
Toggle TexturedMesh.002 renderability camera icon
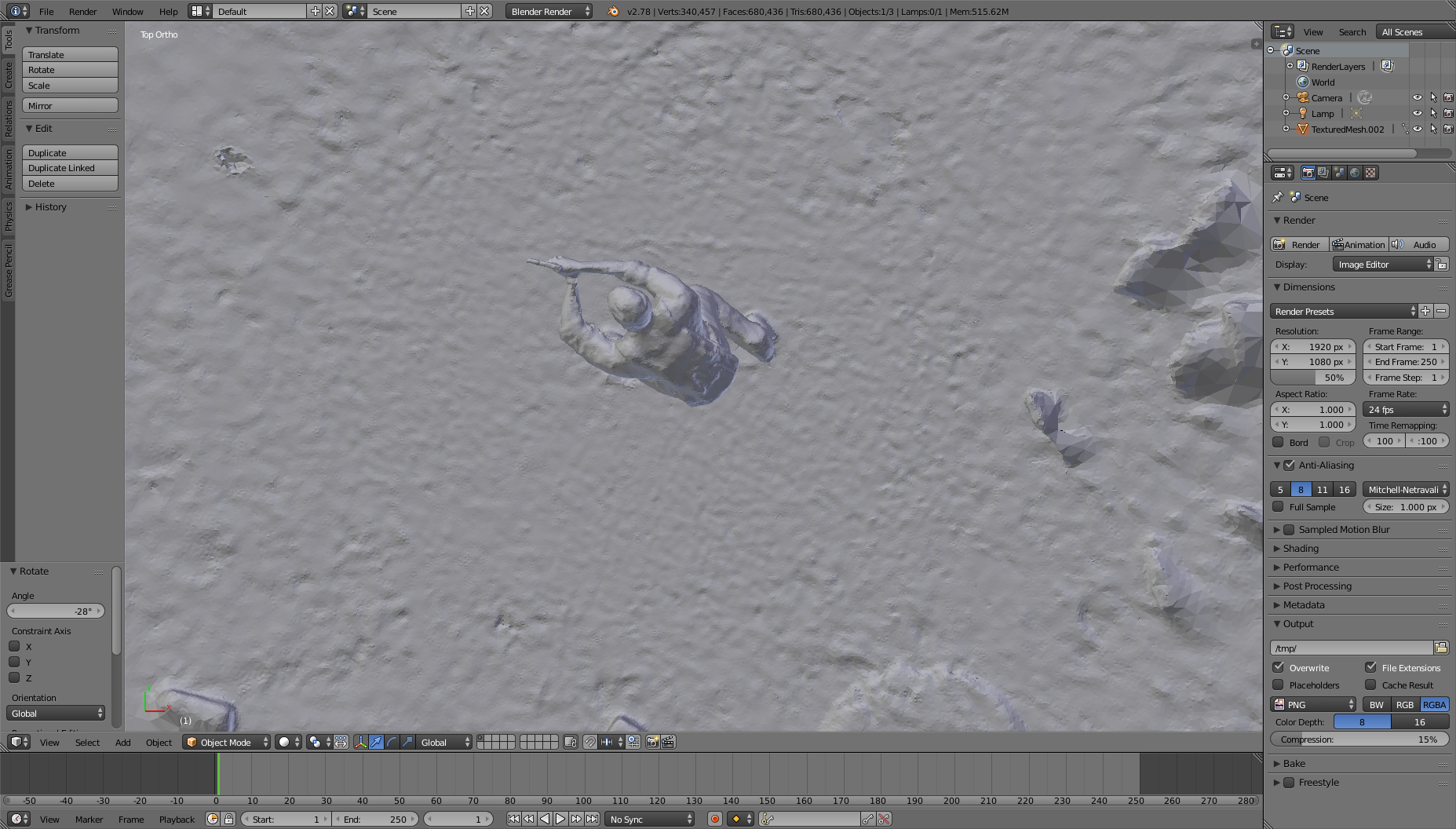coord(1448,130)
